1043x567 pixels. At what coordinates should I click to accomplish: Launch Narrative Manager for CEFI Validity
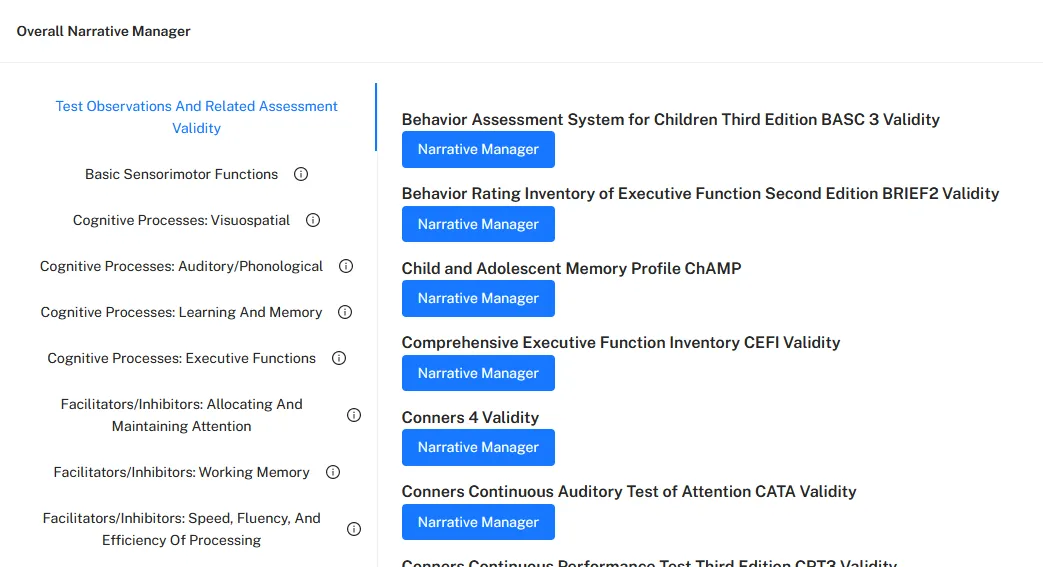(x=478, y=373)
